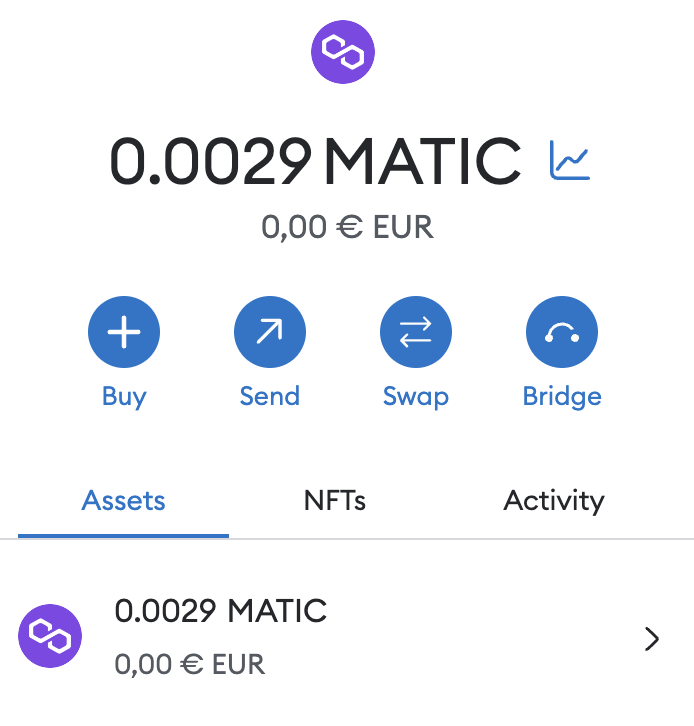
Task: Click the Send text label
Action: point(270,396)
